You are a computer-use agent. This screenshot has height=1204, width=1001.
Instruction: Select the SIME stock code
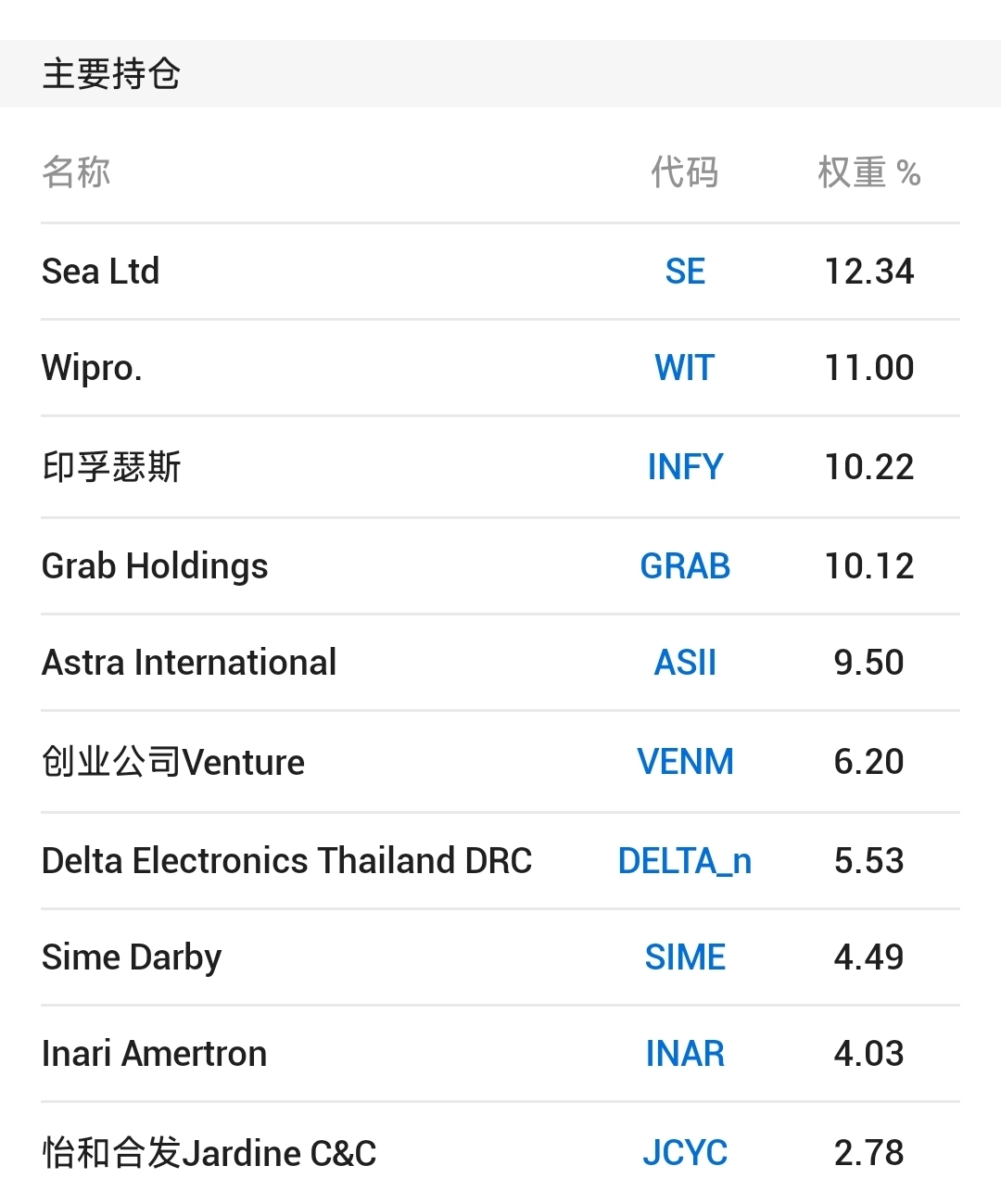685,957
